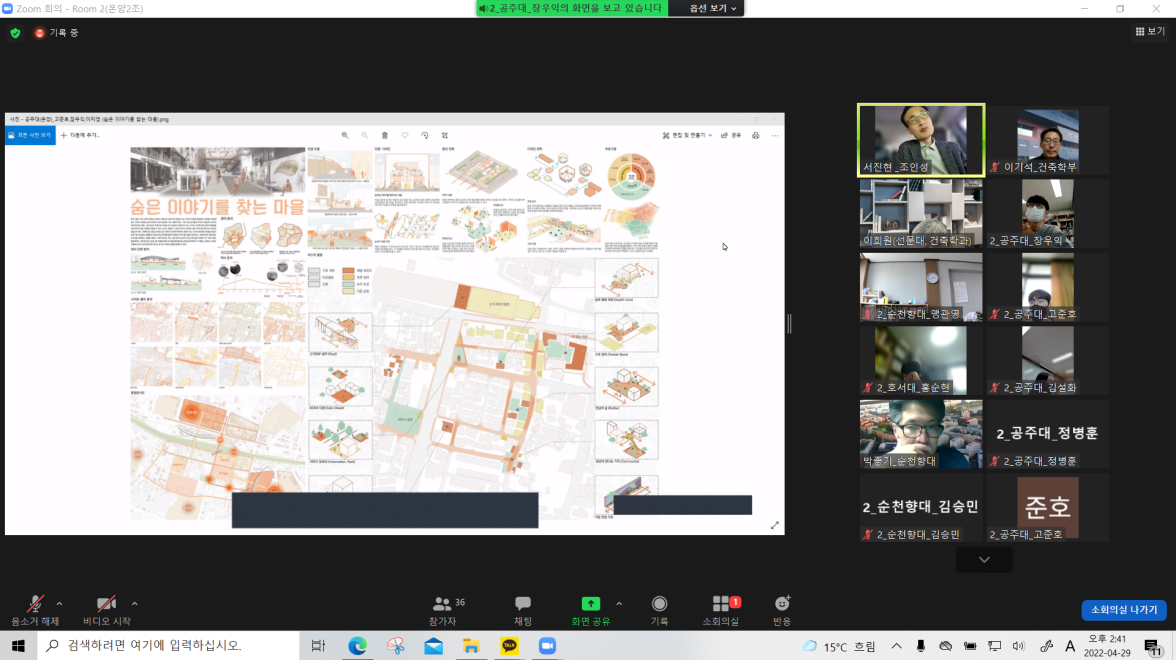Unmute the microphone (음소거 해제)
Image resolution: width=1176 pixels, height=660 pixels.
click(x=36, y=609)
